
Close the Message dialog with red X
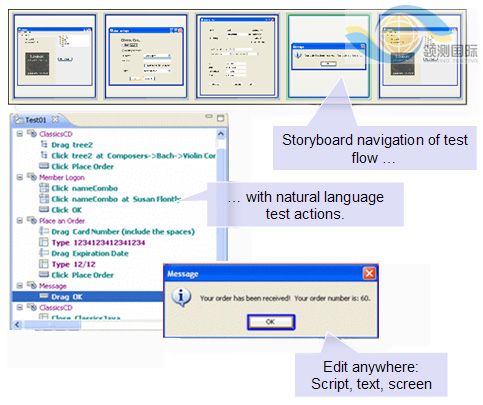[x=369, y=273]
